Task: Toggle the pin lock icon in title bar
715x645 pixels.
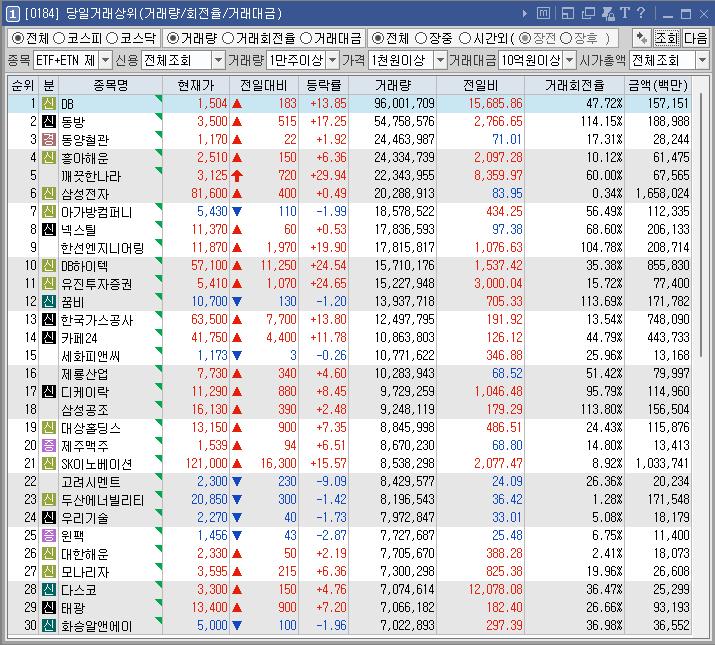Action: [608, 14]
